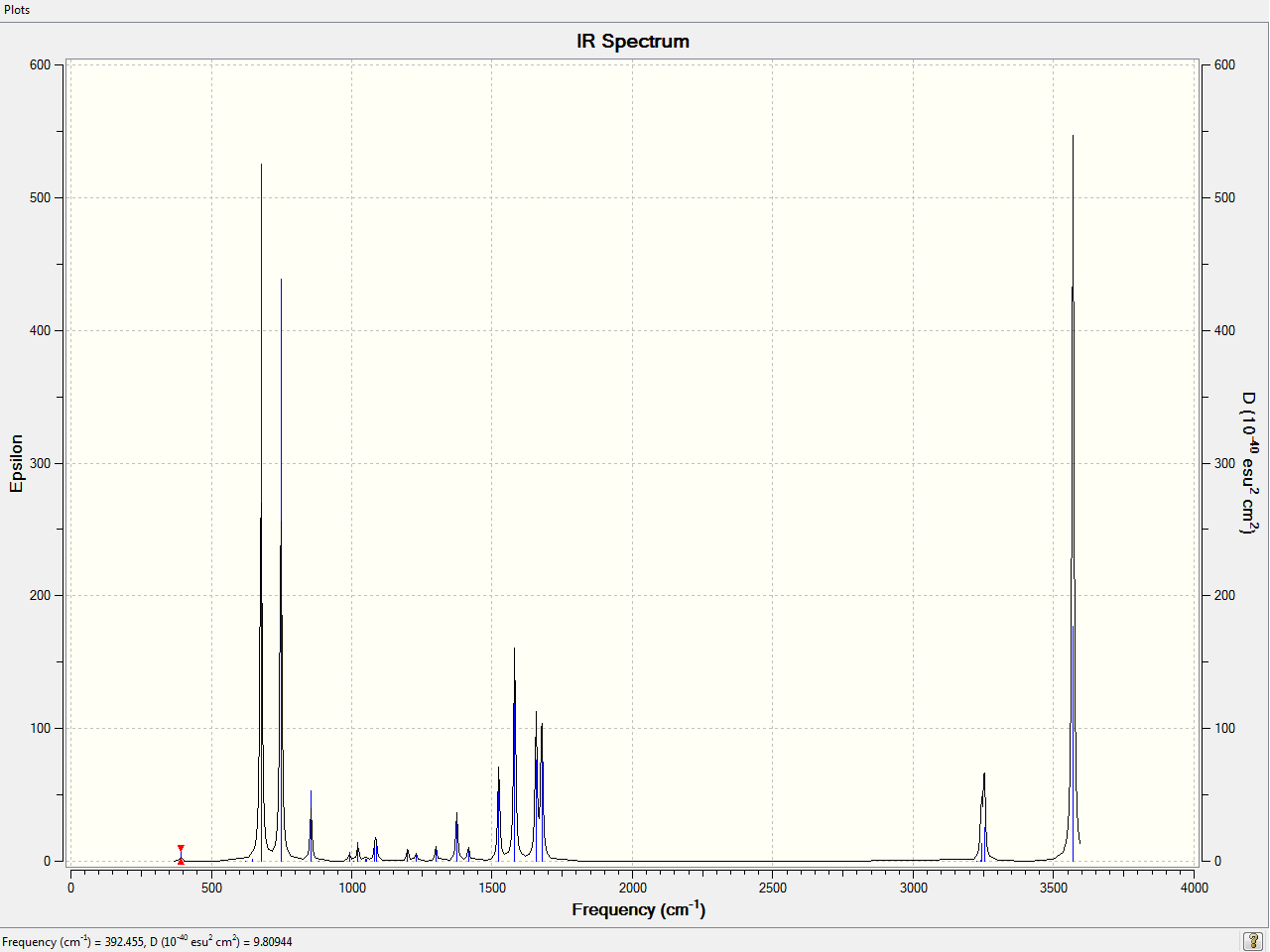Select the red marker at 392 cm-1
This screenshot has width=1270, height=952.
tap(181, 854)
